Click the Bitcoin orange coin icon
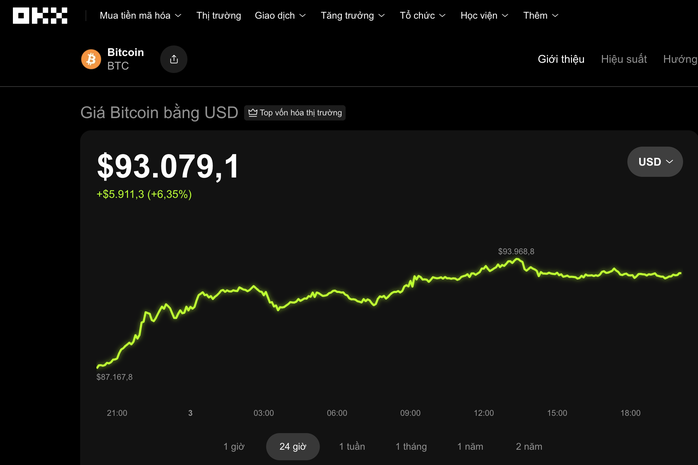Viewport: 698px width, 465px height. pos(91,59)
